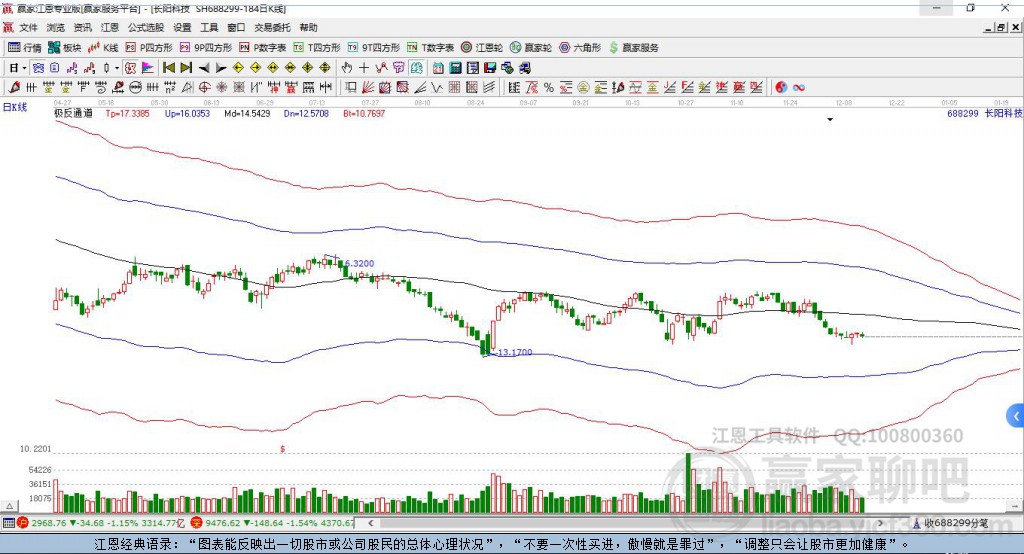Open the P数字表 tool
The height and width of the screenshot is (554, 1024).
(263, 48)
